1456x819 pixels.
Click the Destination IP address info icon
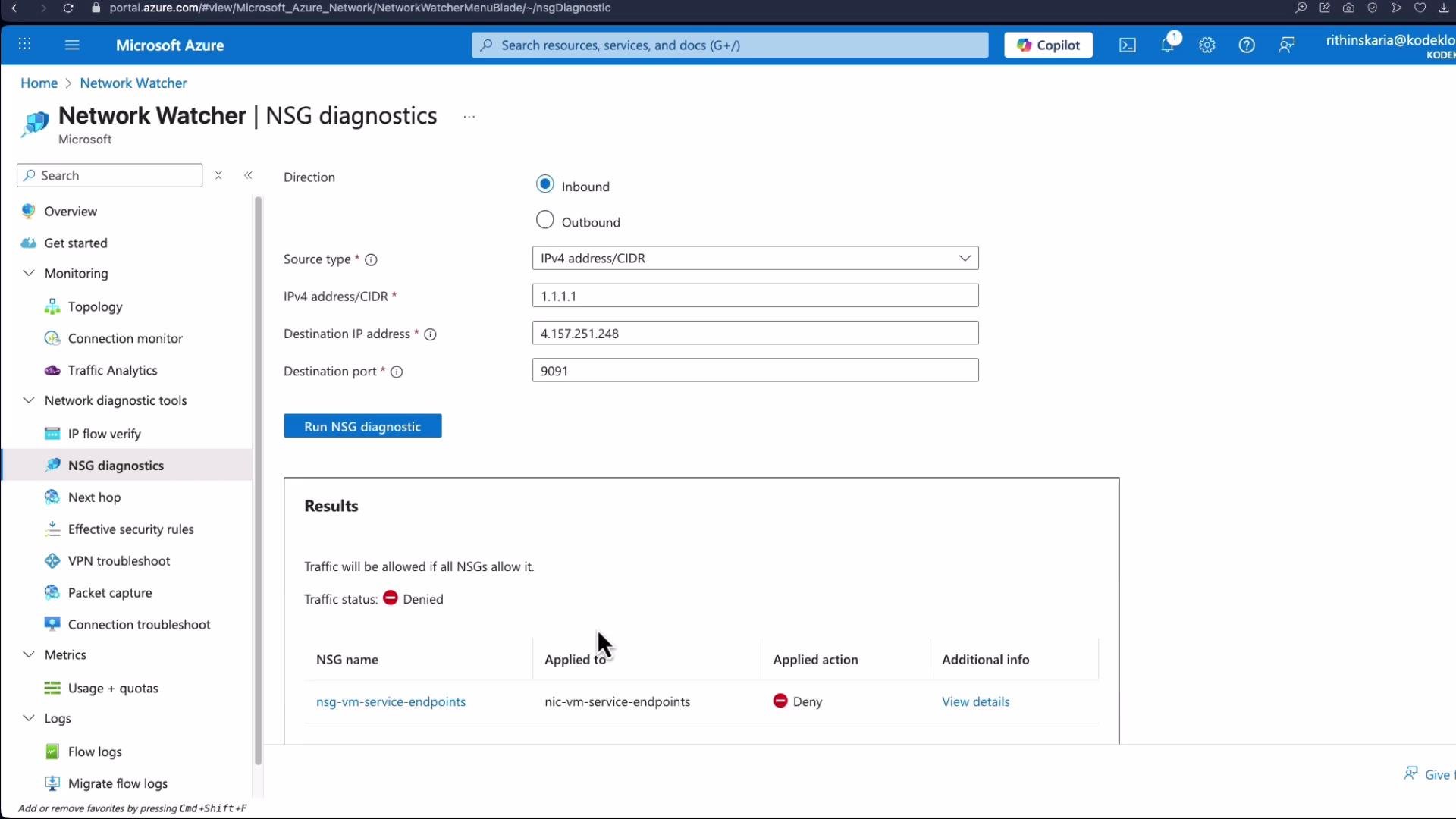(x=430, y=334)
